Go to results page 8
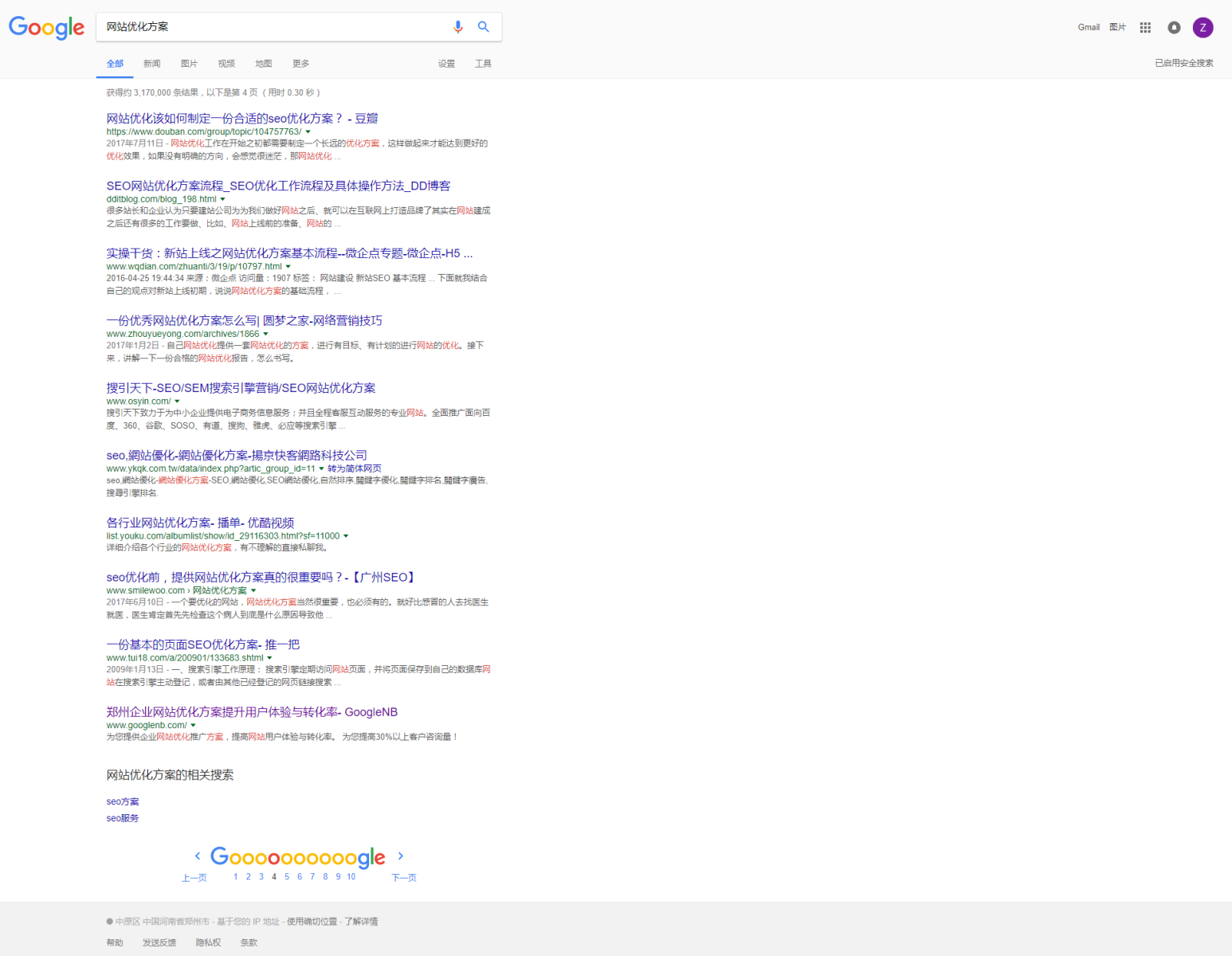 pos(325,876)
